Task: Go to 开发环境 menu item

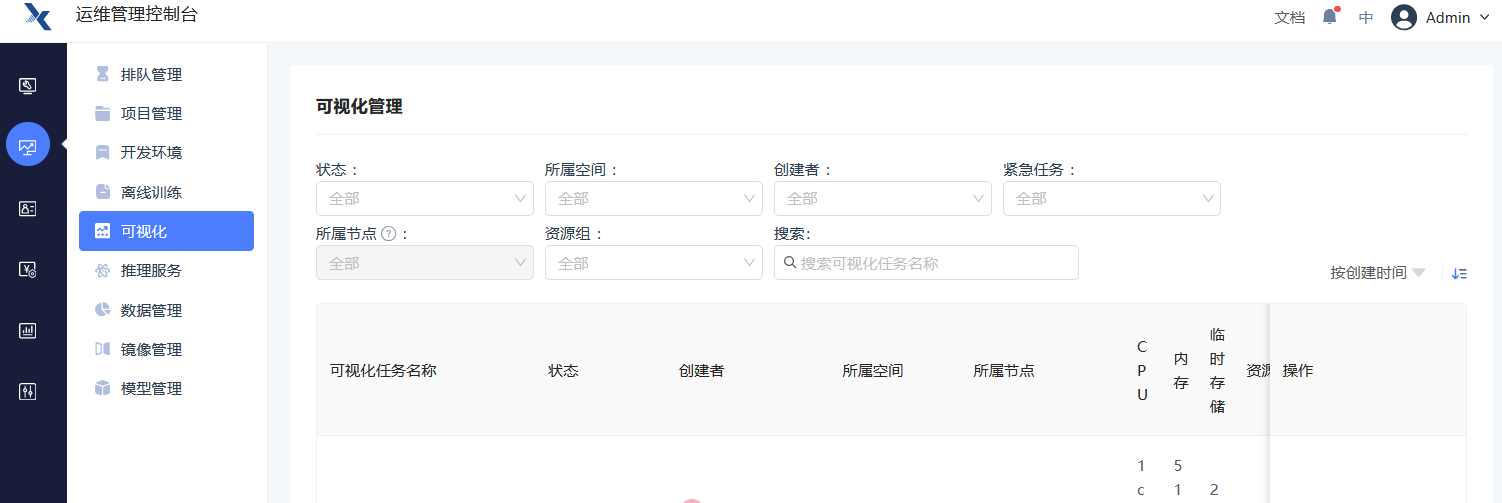Action: click(166, 152)
